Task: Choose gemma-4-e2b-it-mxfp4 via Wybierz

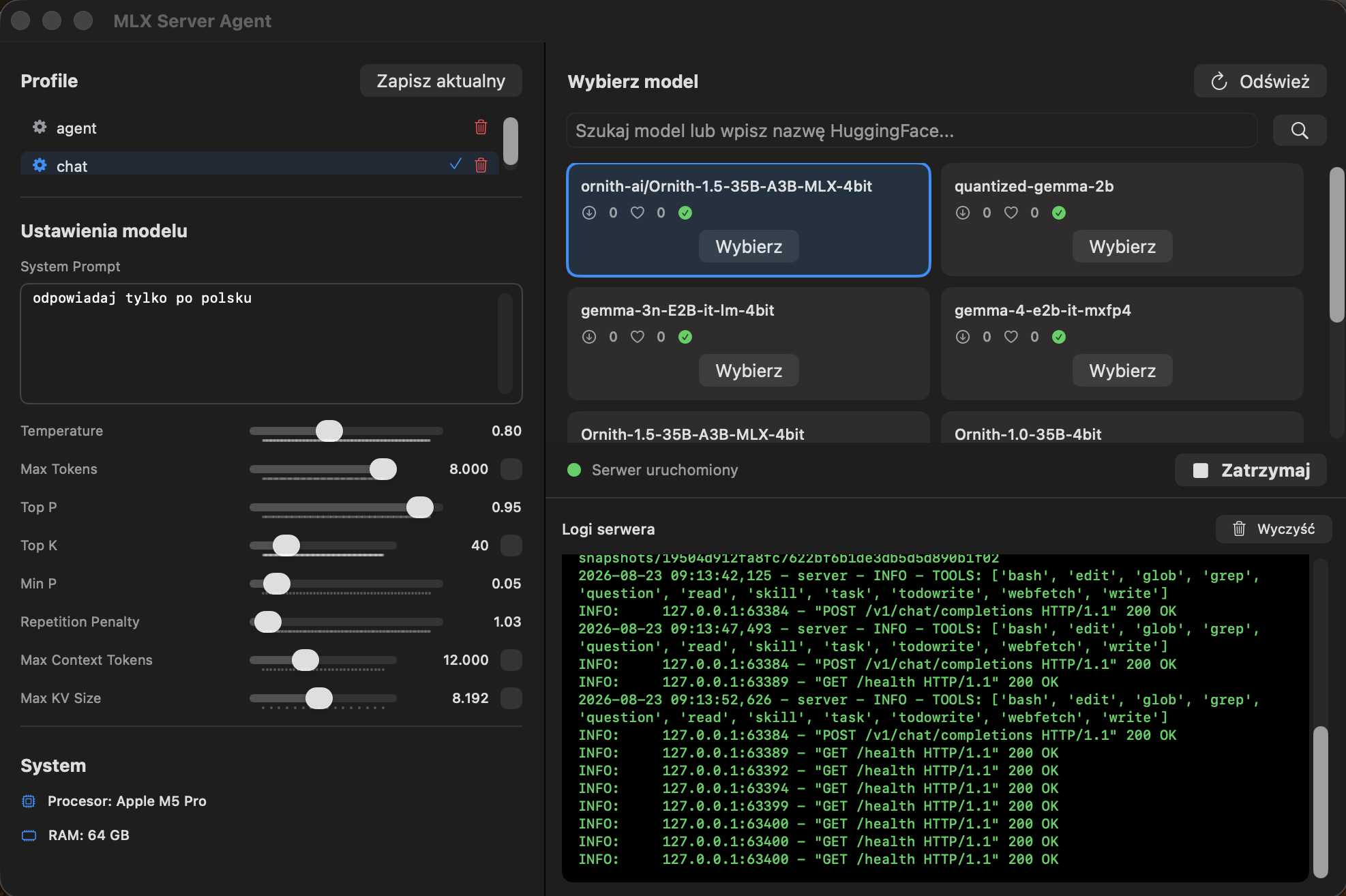Action: (x=1122, y=370)
